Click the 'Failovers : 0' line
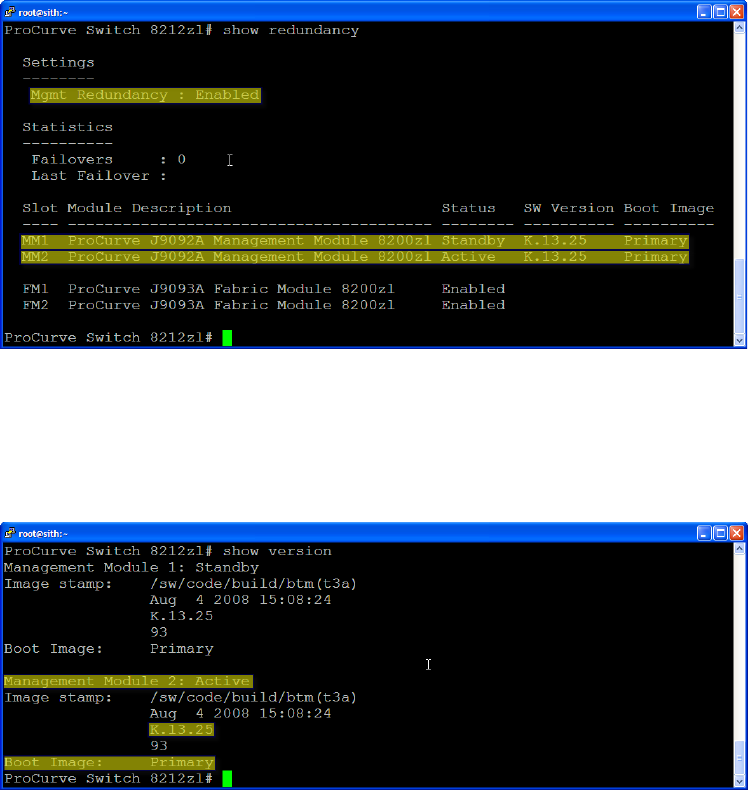748x790 pixels. 108,160
